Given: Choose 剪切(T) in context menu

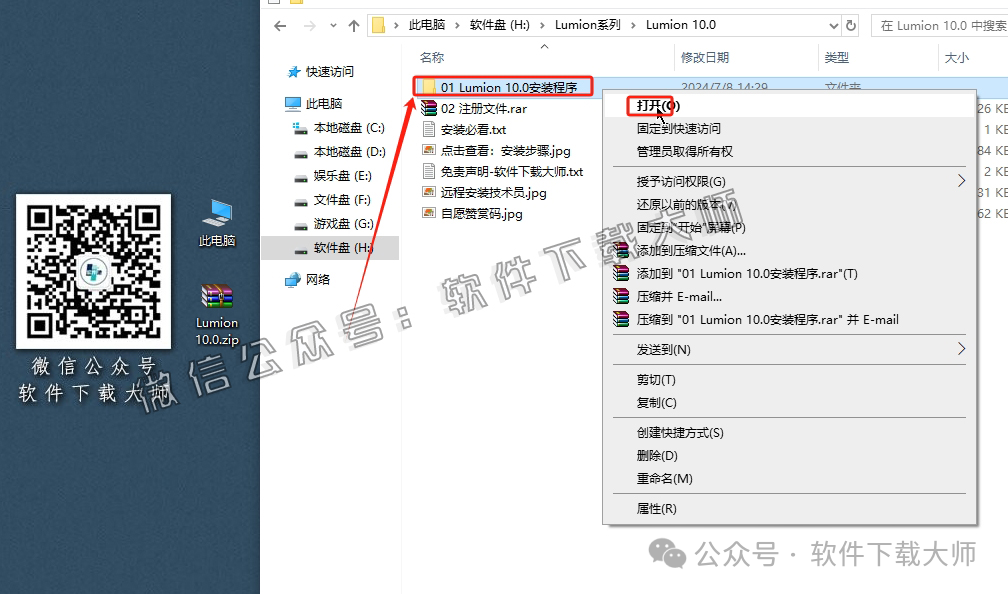Looking at the screenshot, I should [x=656, y=380].
